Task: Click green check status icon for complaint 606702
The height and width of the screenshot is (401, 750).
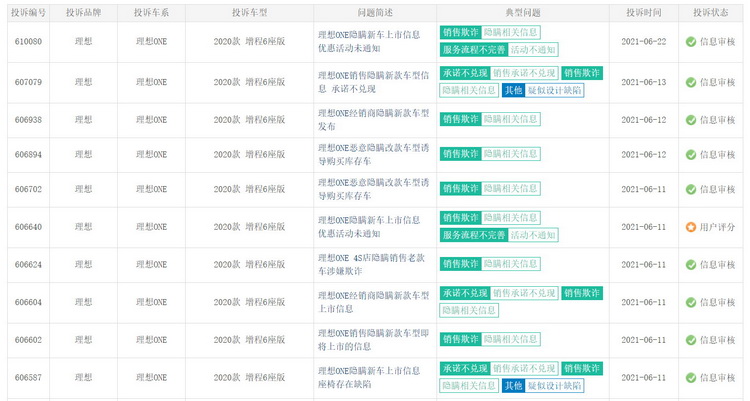Action: click(x=691, y=189)
